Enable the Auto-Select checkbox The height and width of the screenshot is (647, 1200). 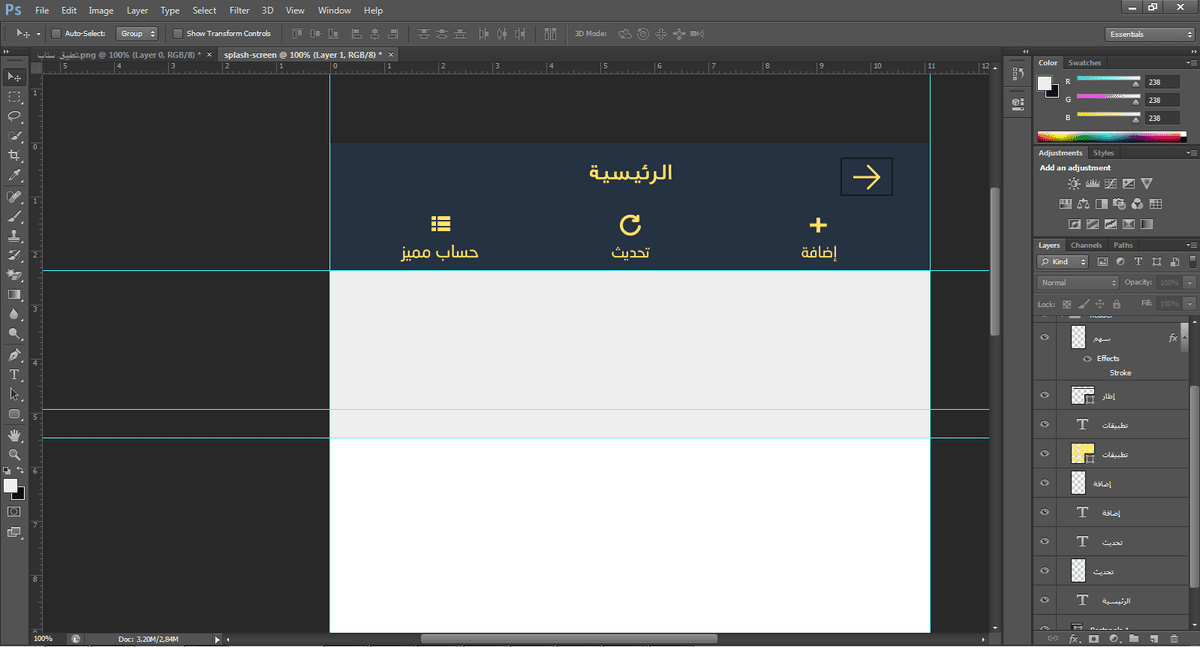tap(57, 33)
